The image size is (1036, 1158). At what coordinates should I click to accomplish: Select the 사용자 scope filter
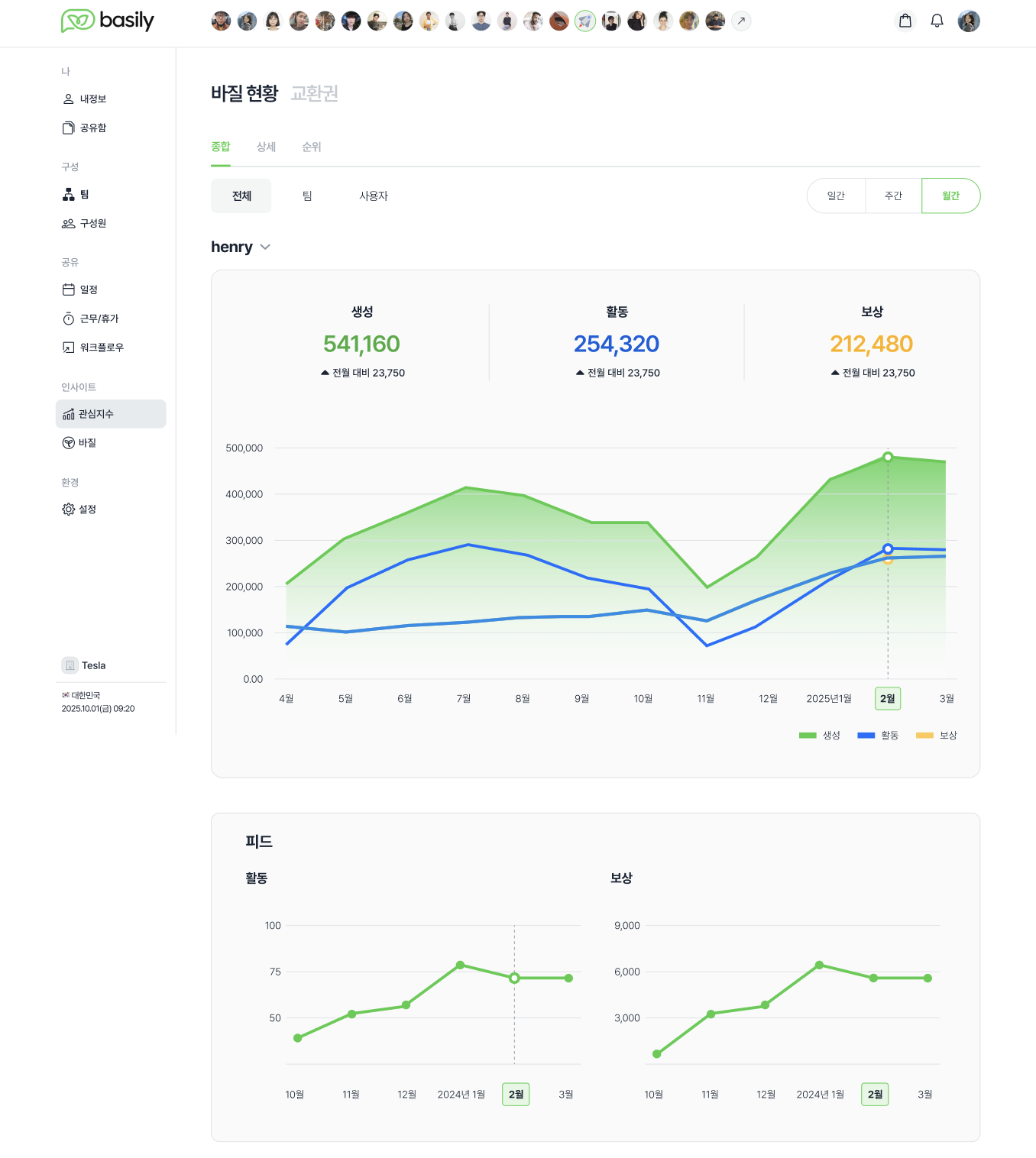[x=374, y=196]
